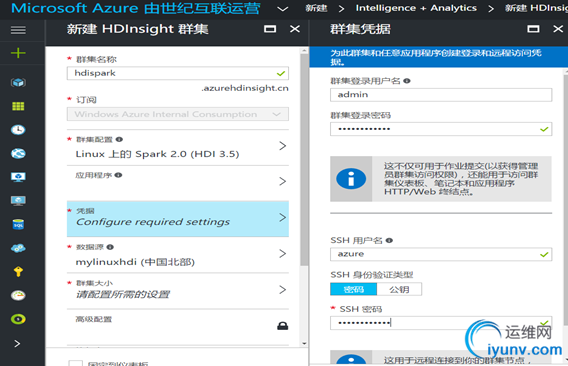Click the scrollbar of the HDInsight blade
568x366 pixels.
(304, 159)
